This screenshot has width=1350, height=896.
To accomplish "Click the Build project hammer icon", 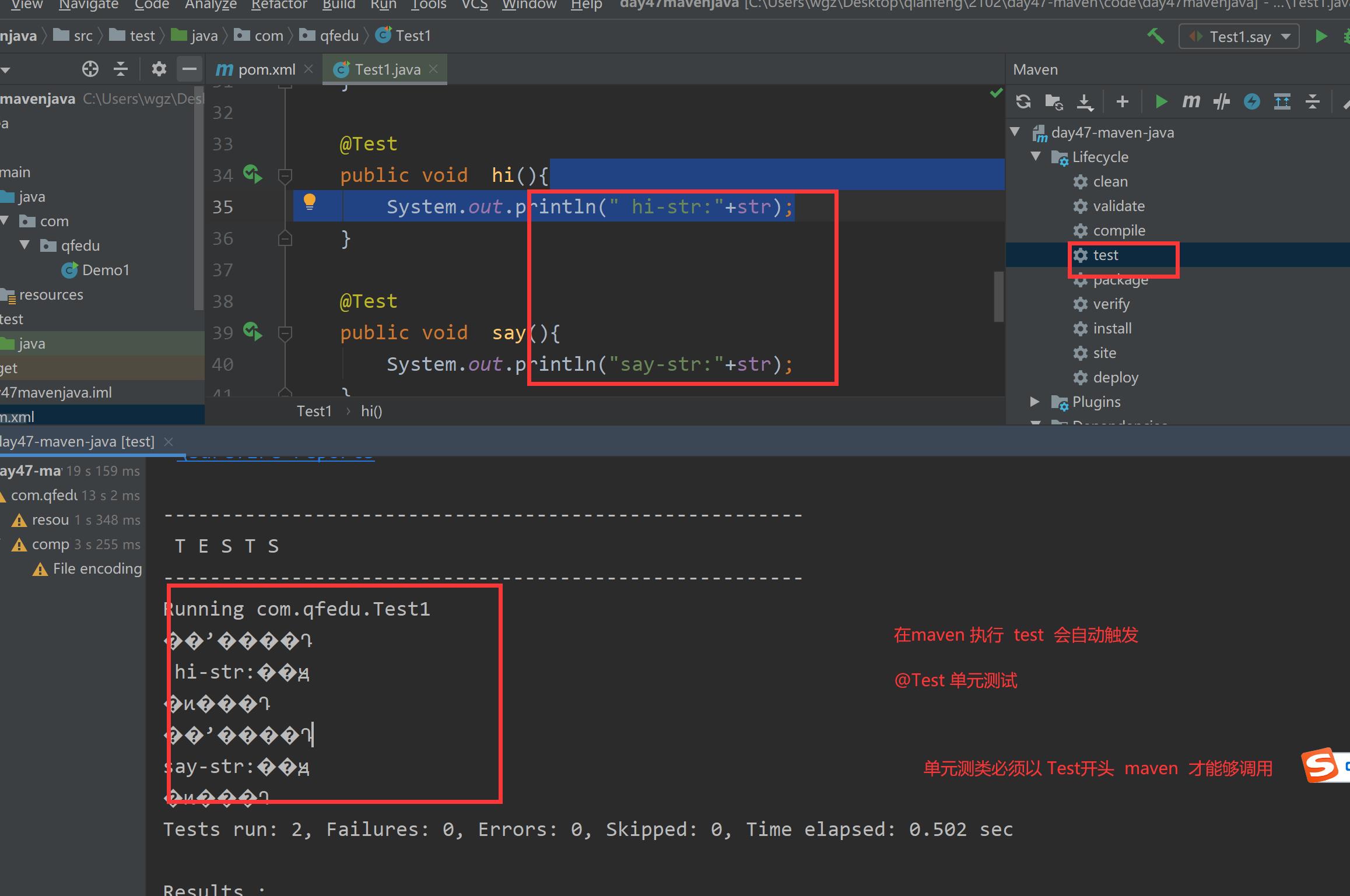I will tap(1155, 36).
